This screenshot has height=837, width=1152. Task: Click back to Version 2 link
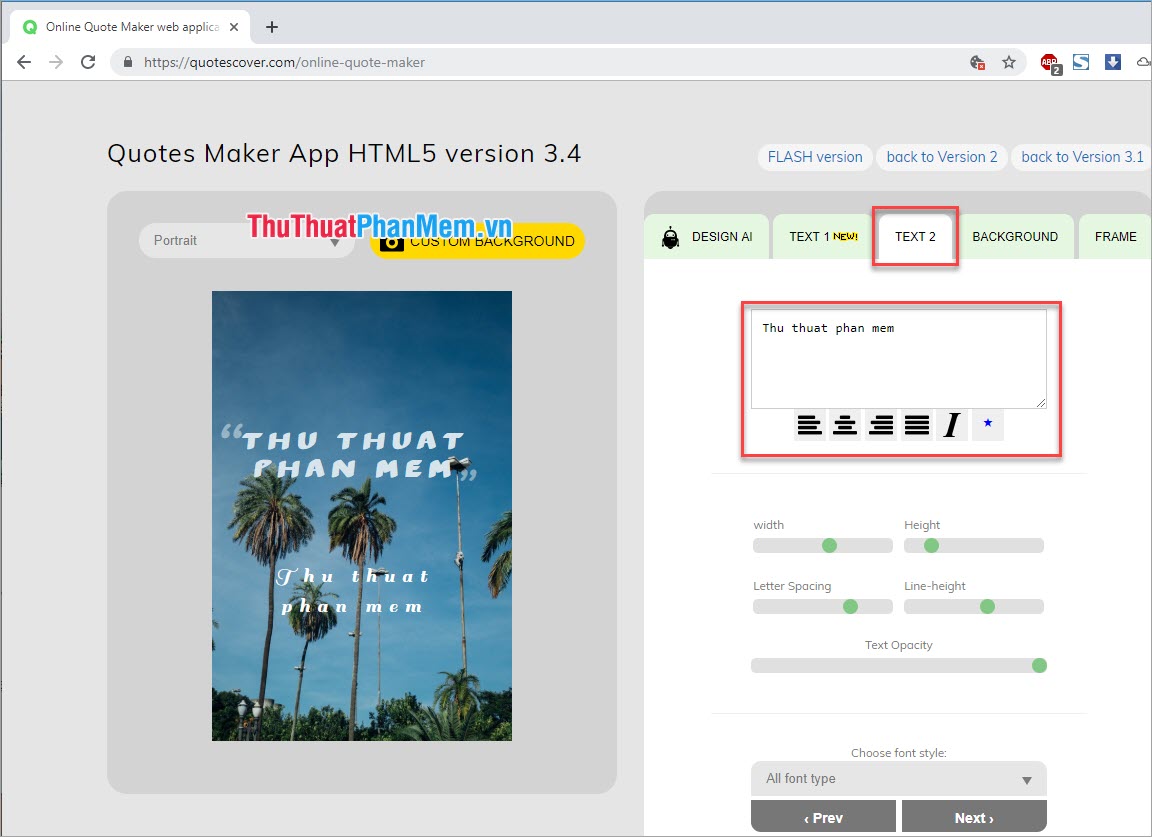(941, 157)
